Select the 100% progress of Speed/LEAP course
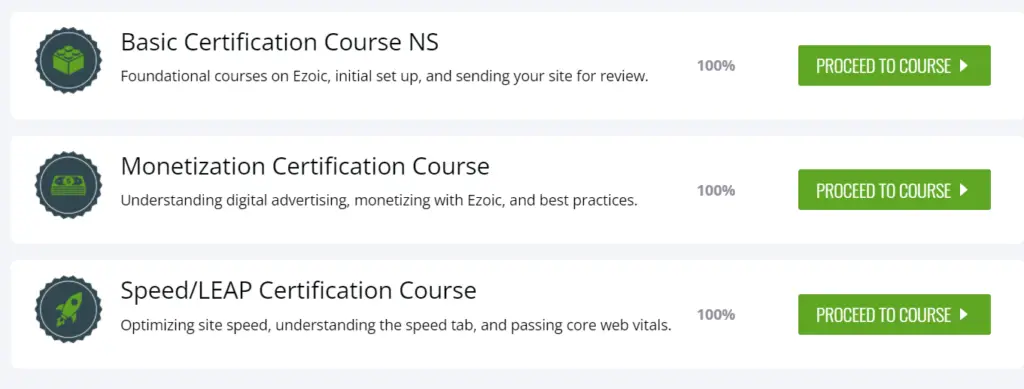The width and height of the screenshot is (1024, 389). 716,315
